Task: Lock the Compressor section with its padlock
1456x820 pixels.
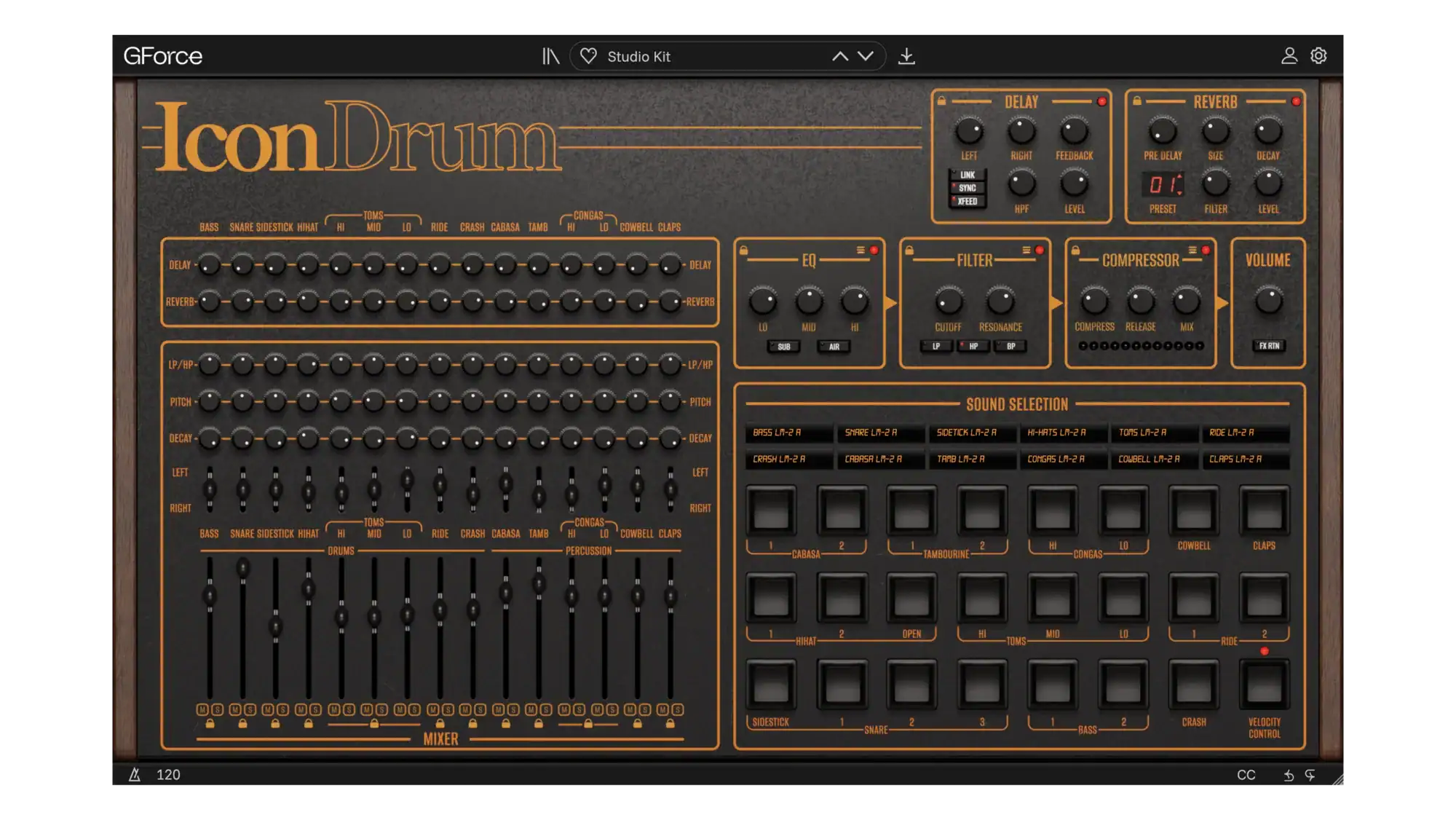Action: tap(1075, 251)
